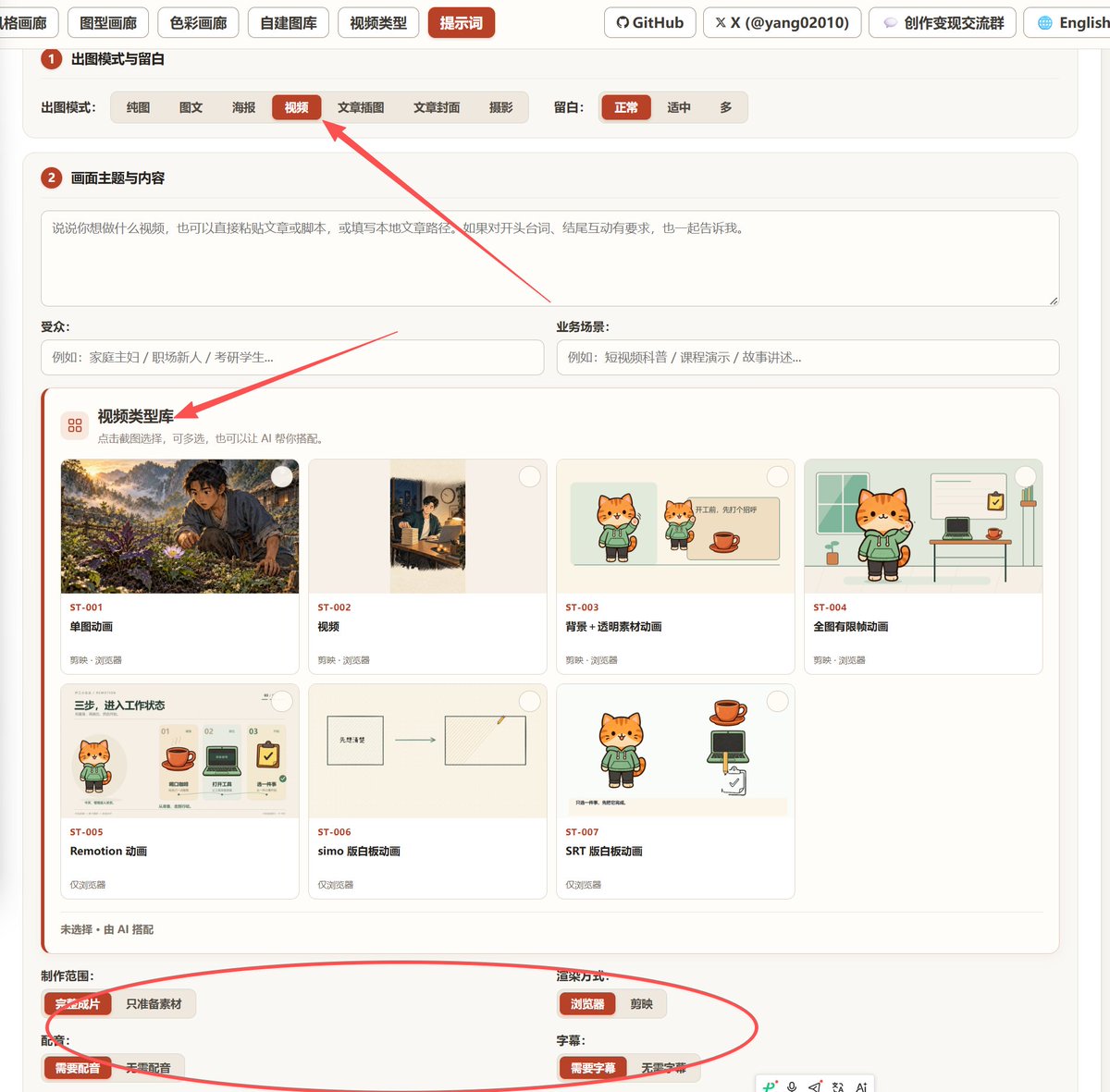
Task: Select 海报 output mode
Action: click(x=244, y=107)
